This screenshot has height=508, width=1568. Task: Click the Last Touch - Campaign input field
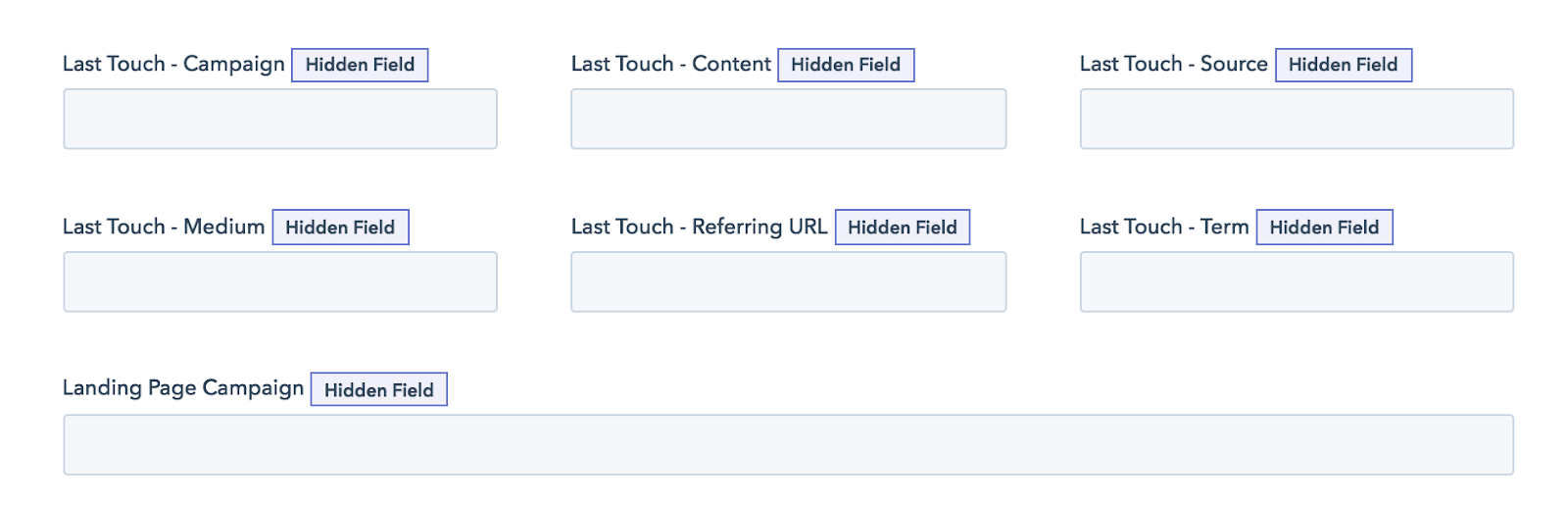coord(280,120)
